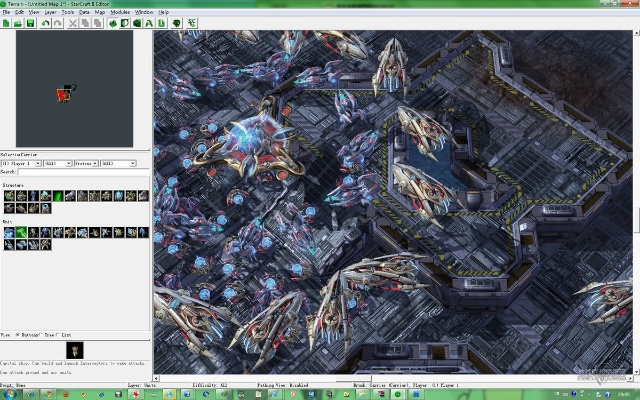Click the Cut scissors toolbar icon
Image resolution: width=640 pixels, height=400 pixels.
pos(73,22)
